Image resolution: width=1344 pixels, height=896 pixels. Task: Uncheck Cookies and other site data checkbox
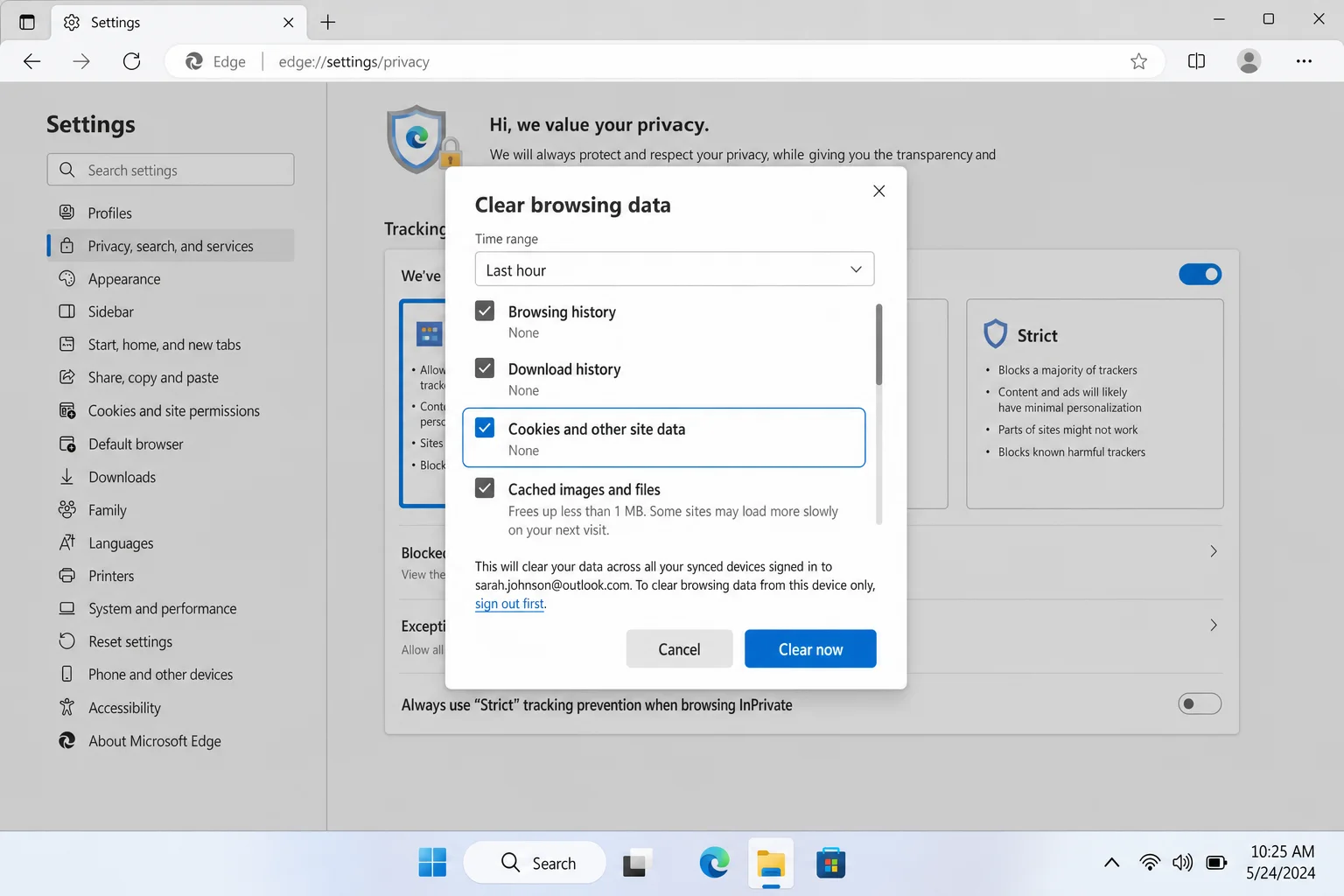click(x=485, y=428)
